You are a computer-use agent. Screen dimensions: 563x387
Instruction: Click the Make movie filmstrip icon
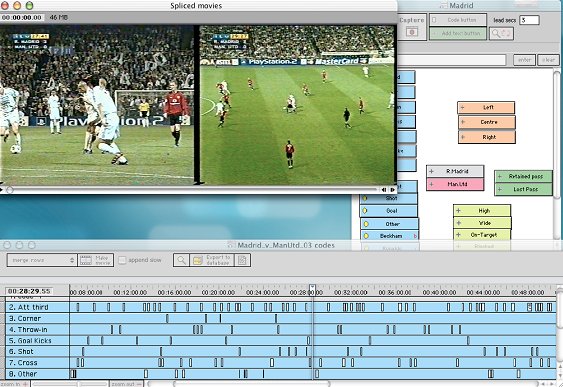click(86, 260)
